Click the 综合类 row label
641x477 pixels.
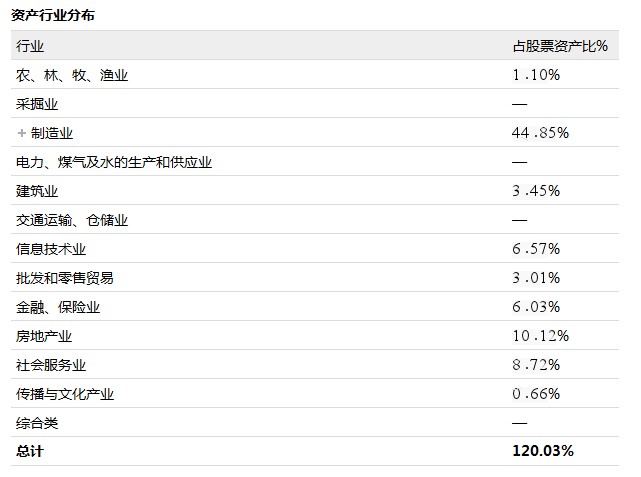point(38,423)
